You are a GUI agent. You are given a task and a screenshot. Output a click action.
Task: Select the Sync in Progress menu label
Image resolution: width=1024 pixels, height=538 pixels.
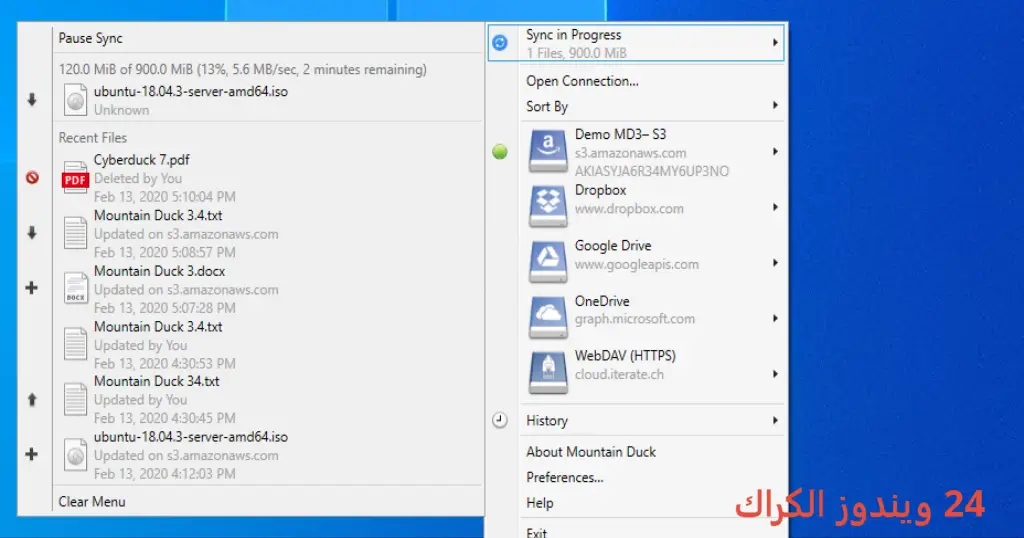tap(573, 35)
